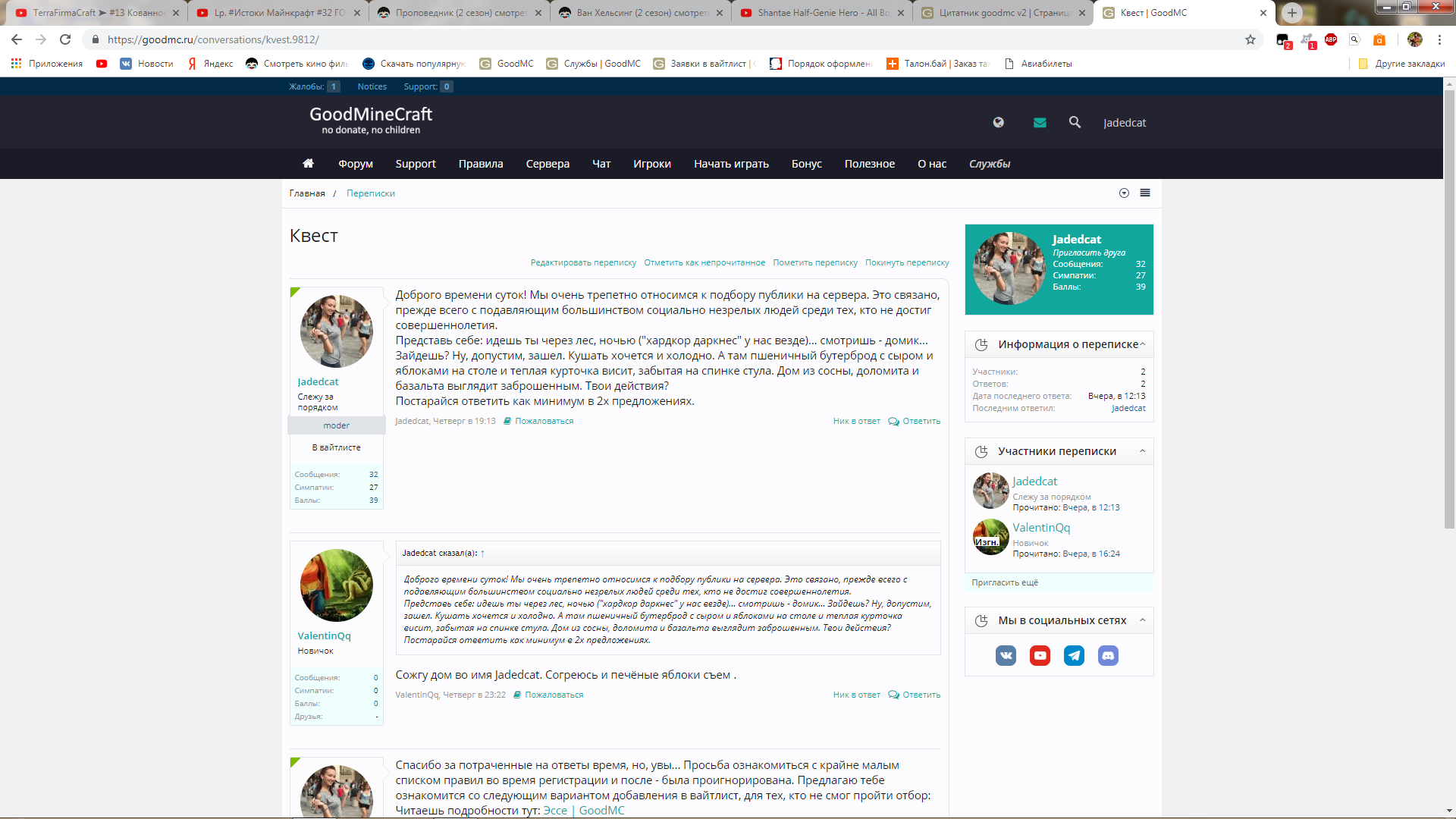Bookmark this page with star icon
This screenshot has width=1456, height=819.
point(1250,39)
